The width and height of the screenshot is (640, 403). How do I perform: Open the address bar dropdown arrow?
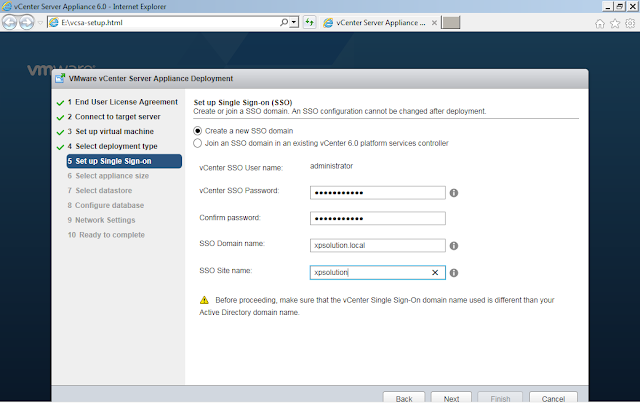[x=294, y=22]
